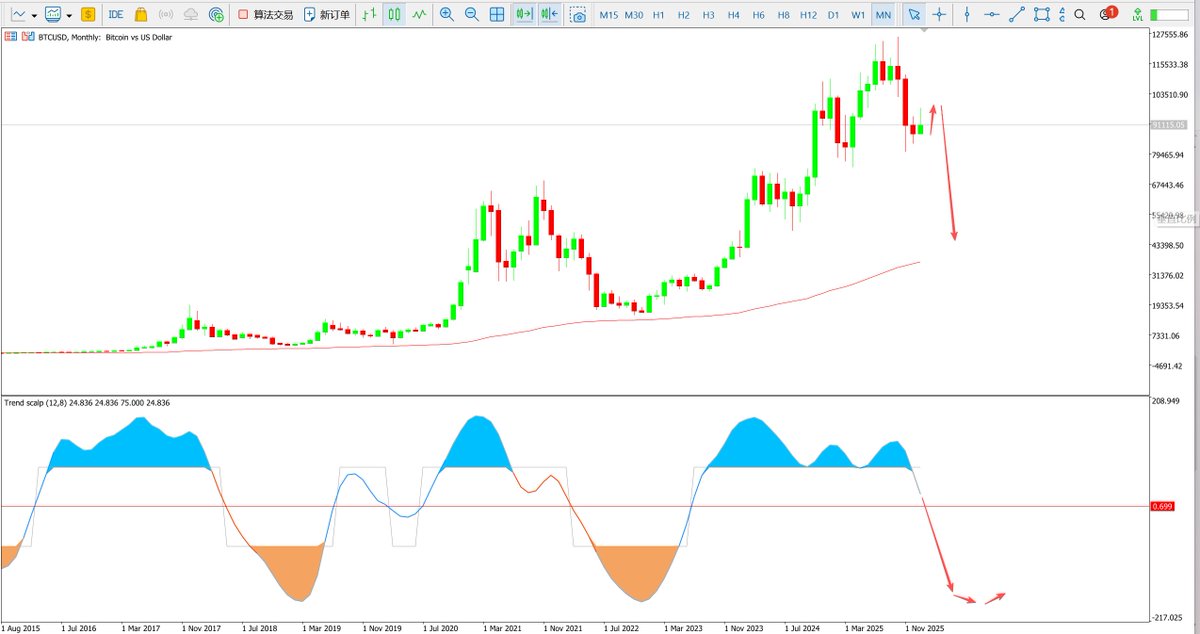Open the equidistant channel tool options
Image resolution: width=1200 pixels, height=634 pixels.
[x=1042, y=14]
